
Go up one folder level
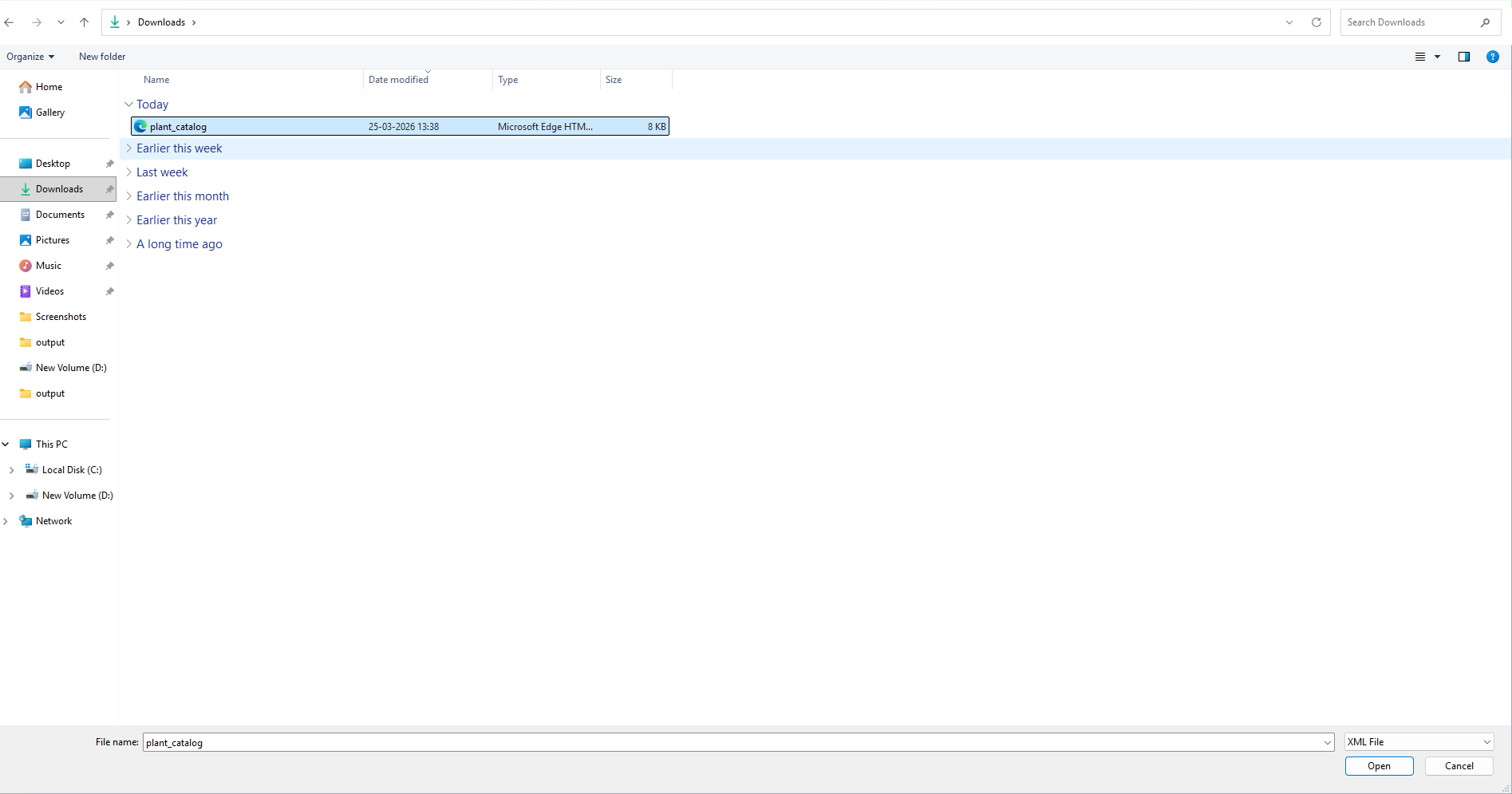(x=84, y=22)
